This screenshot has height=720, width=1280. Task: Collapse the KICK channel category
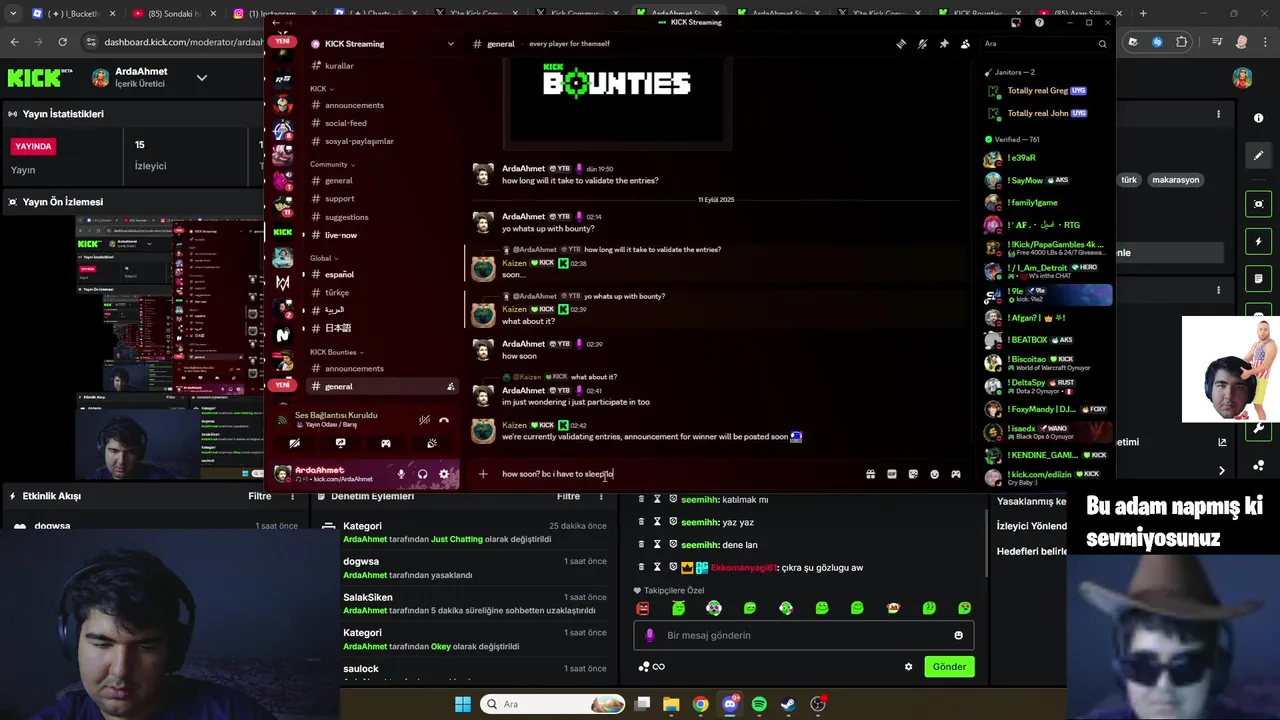pos(322,89)
